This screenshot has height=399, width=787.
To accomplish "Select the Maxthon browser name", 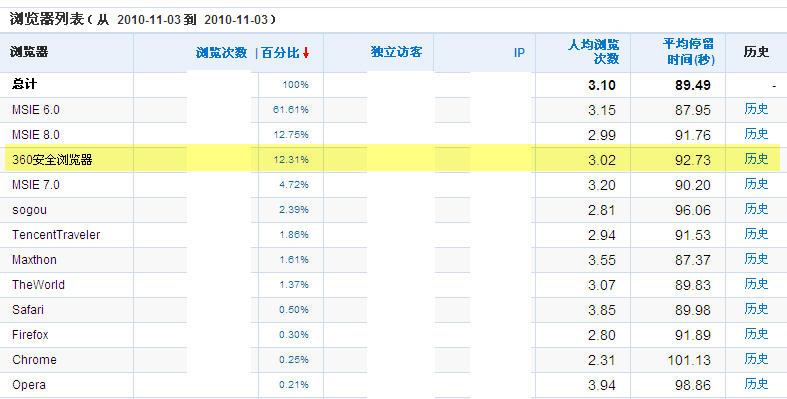I will point(34,260).
